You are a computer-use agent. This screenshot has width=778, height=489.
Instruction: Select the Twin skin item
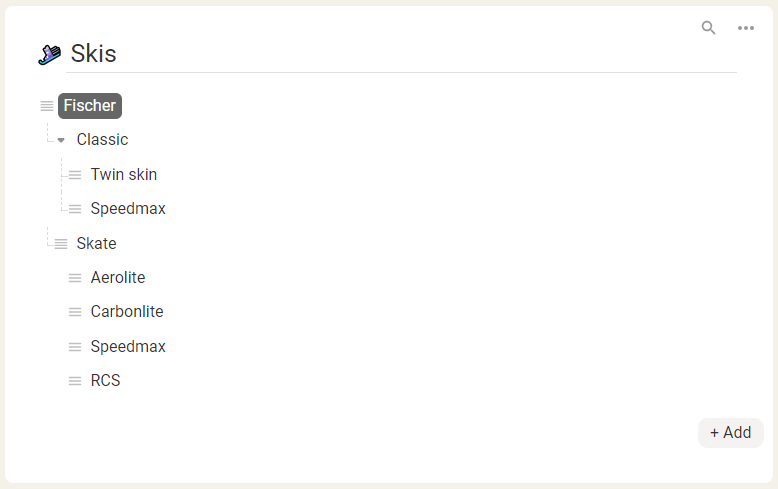tap(124, 175)
